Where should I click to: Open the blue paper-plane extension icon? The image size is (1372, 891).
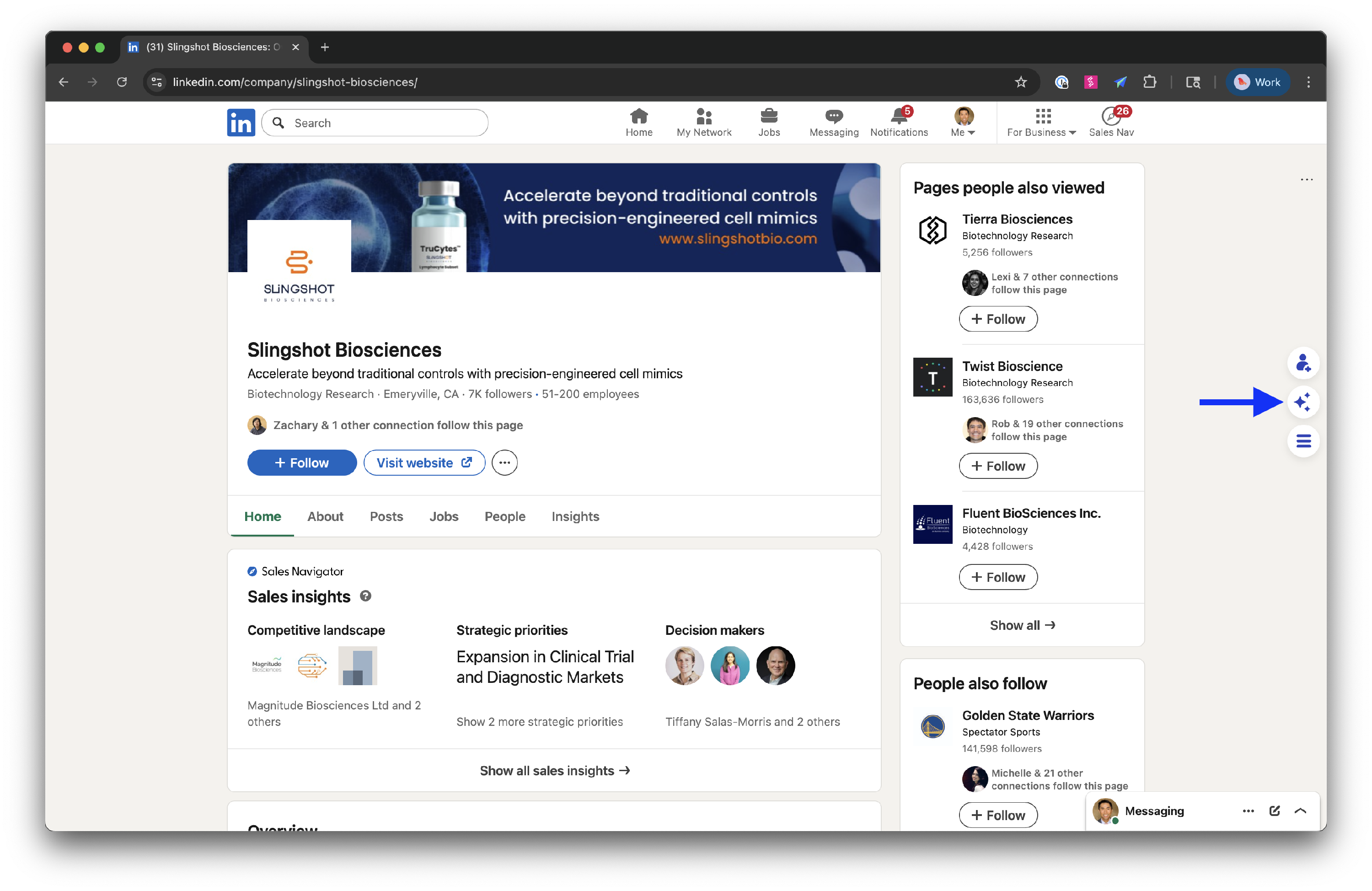1120,82
